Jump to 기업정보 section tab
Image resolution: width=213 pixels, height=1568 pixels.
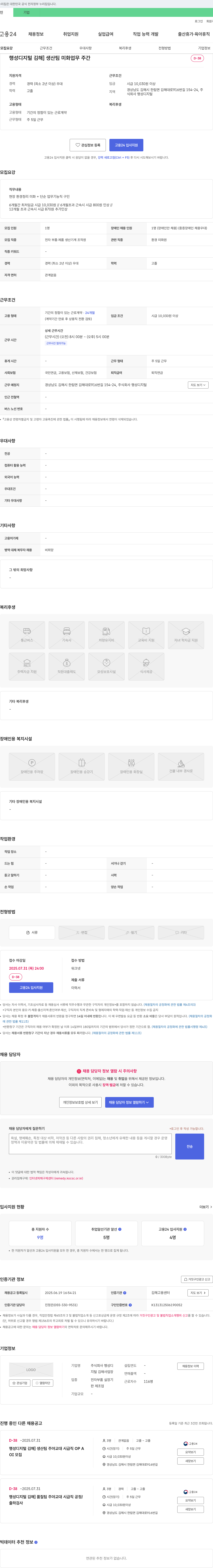tap(204, 48)
